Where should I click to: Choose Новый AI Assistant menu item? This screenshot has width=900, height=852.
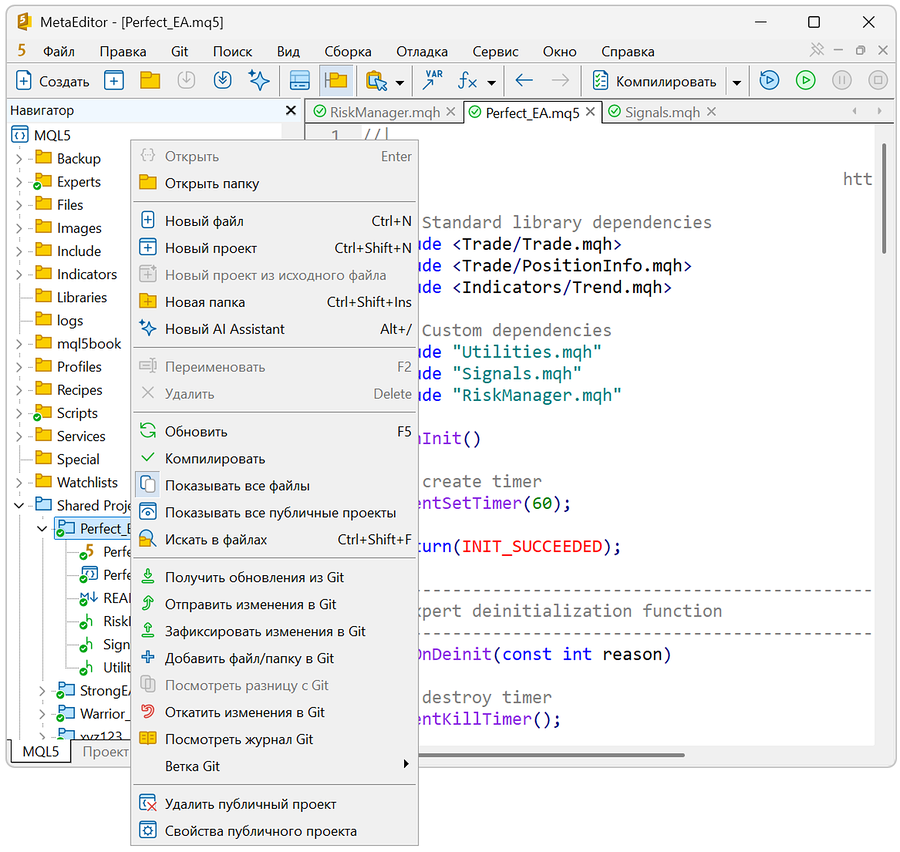click(274, 329)
